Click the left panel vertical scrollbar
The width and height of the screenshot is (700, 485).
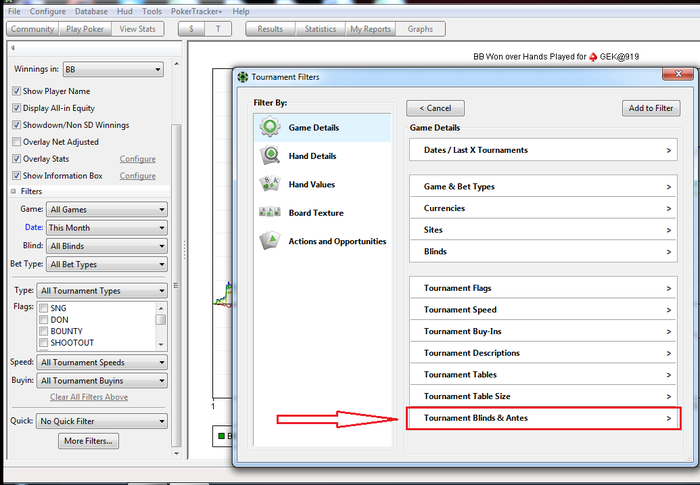click(176, 286)
